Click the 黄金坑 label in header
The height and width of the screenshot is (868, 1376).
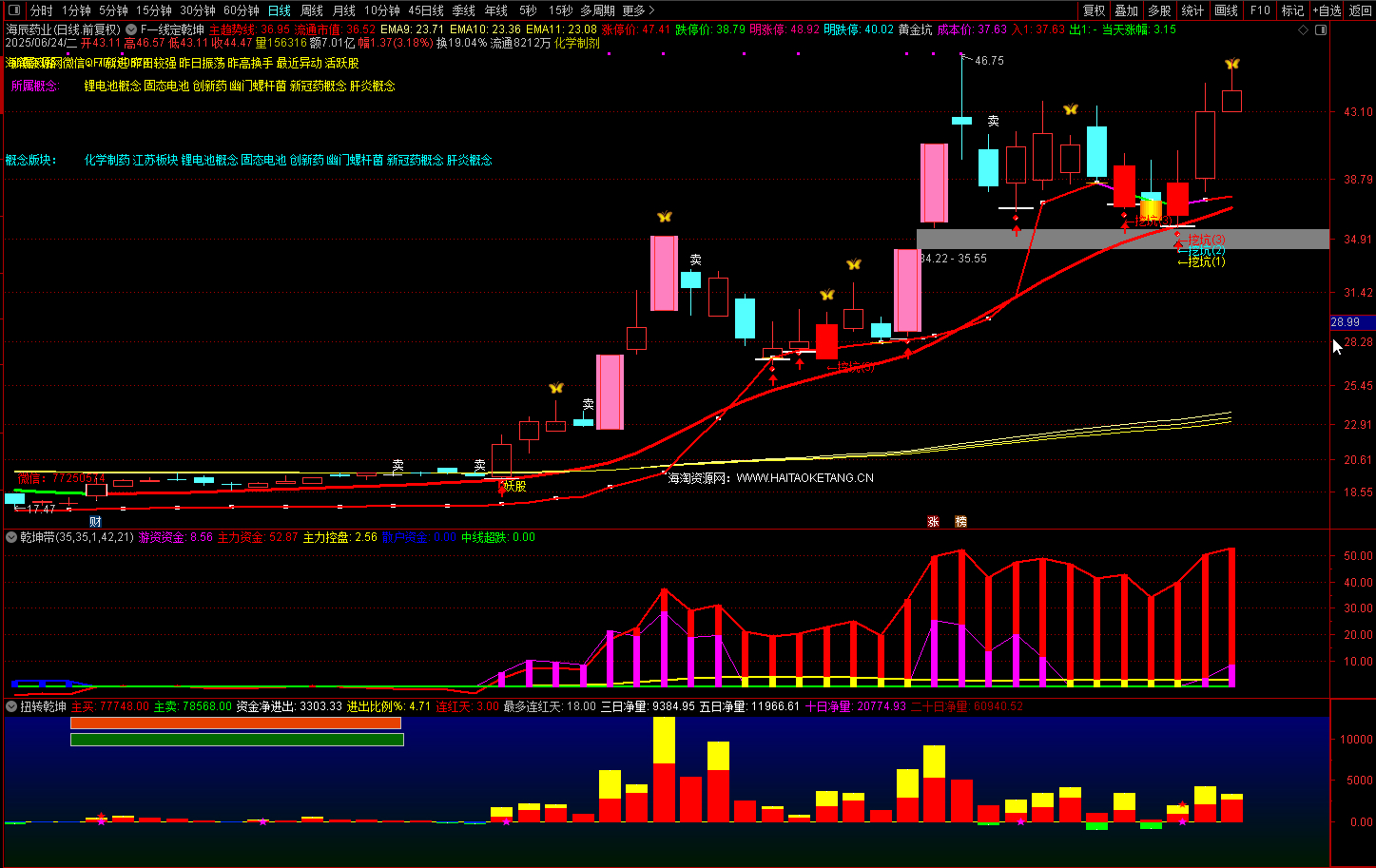click(915, 29)
